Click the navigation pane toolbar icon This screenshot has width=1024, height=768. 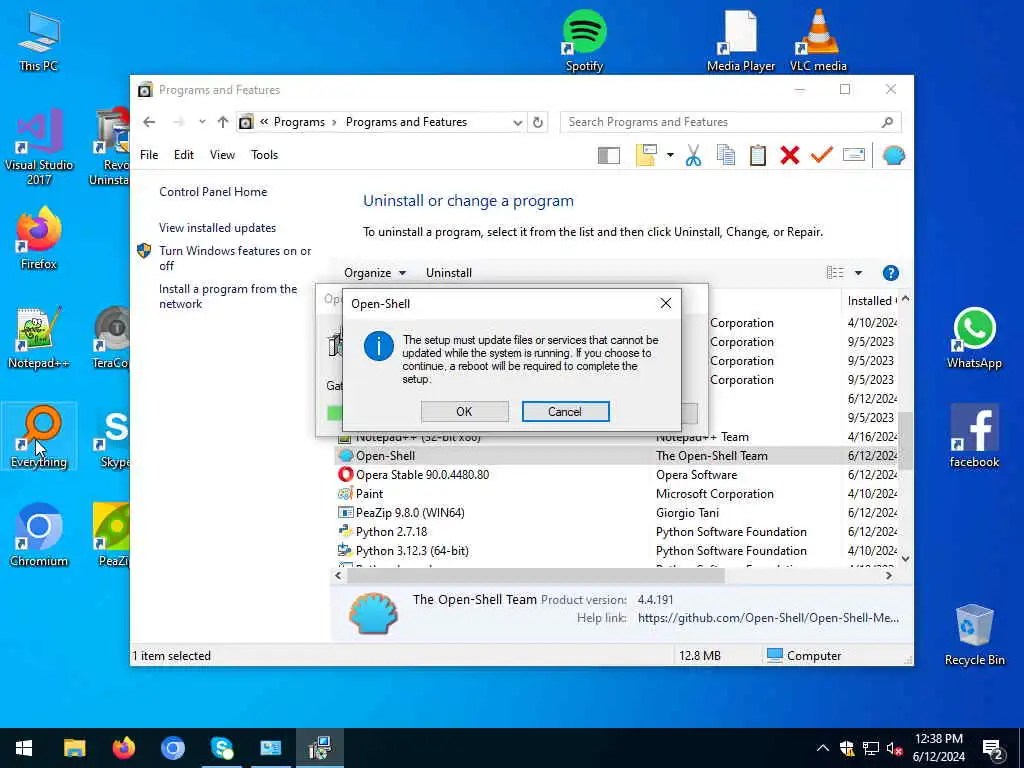point(609,155)
